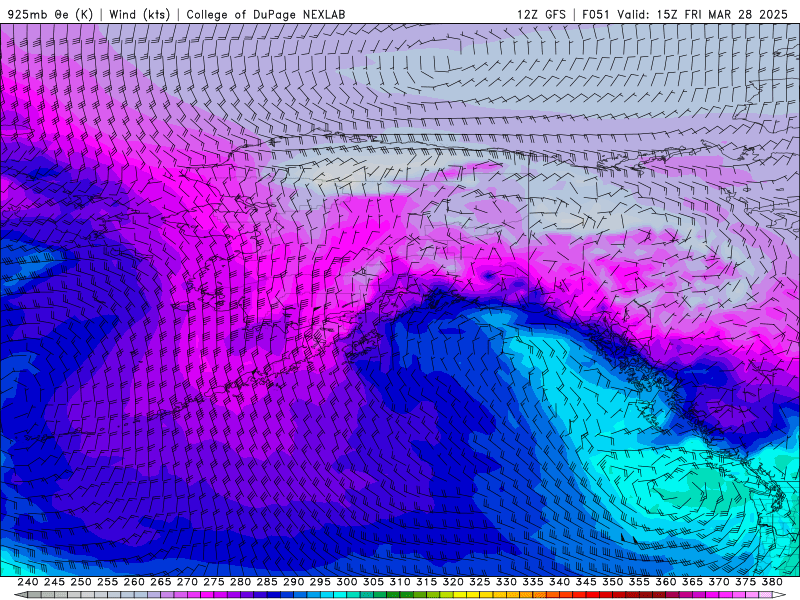Click the 305 colorbar value
The image size is (800, 600).
373,582
